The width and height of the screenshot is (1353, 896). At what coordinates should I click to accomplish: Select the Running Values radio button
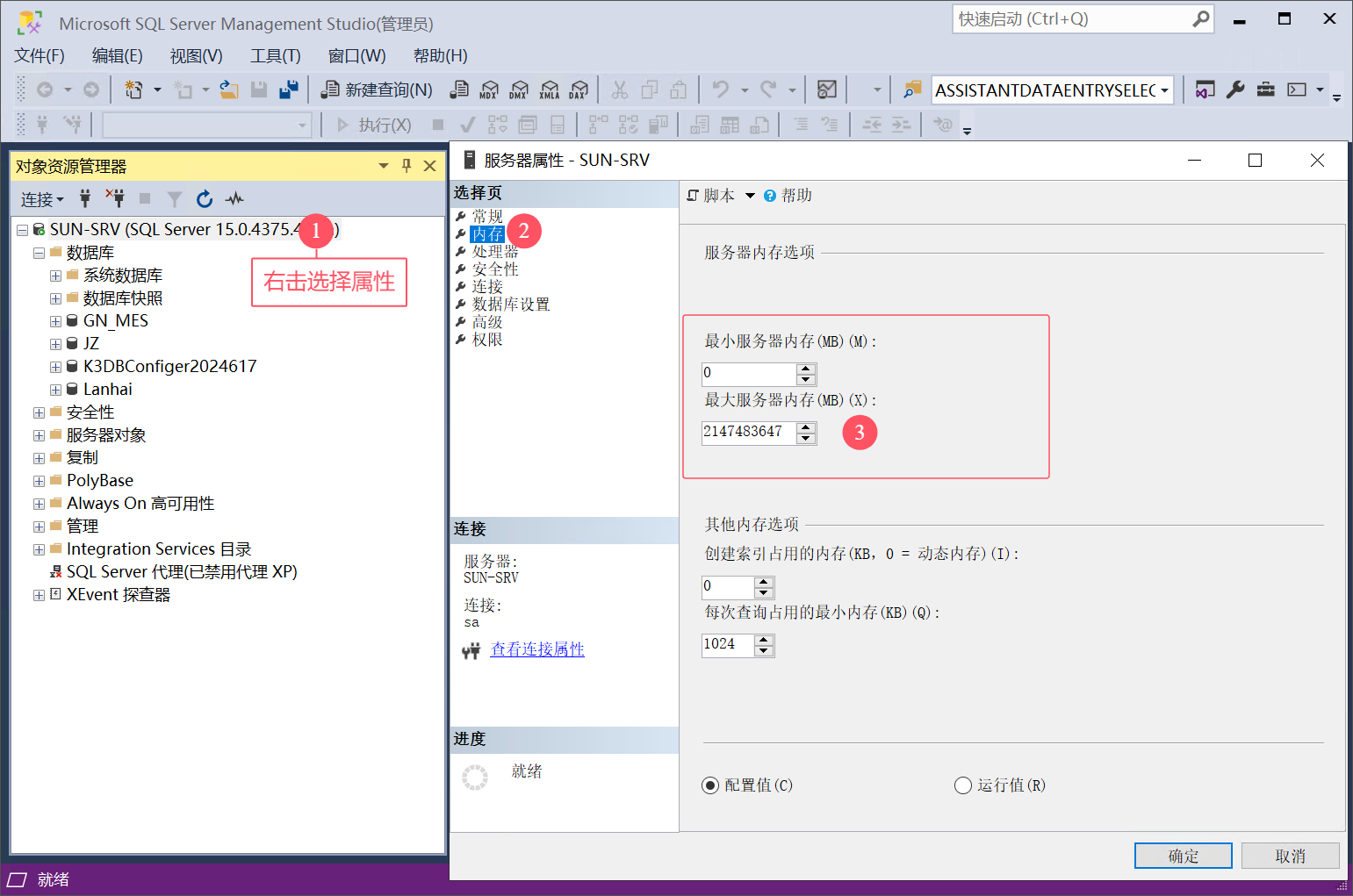963,785
